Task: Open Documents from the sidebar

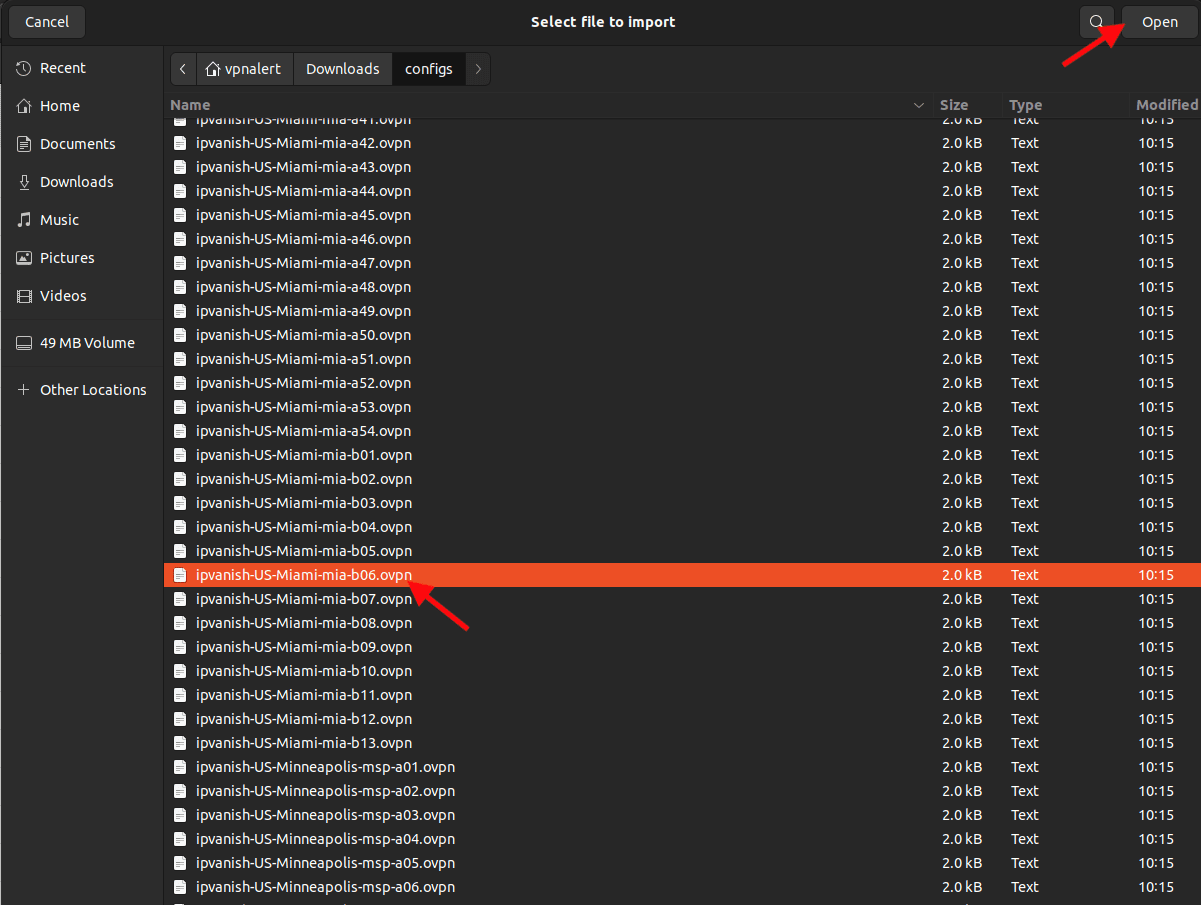Action: [x=77, y=144]
